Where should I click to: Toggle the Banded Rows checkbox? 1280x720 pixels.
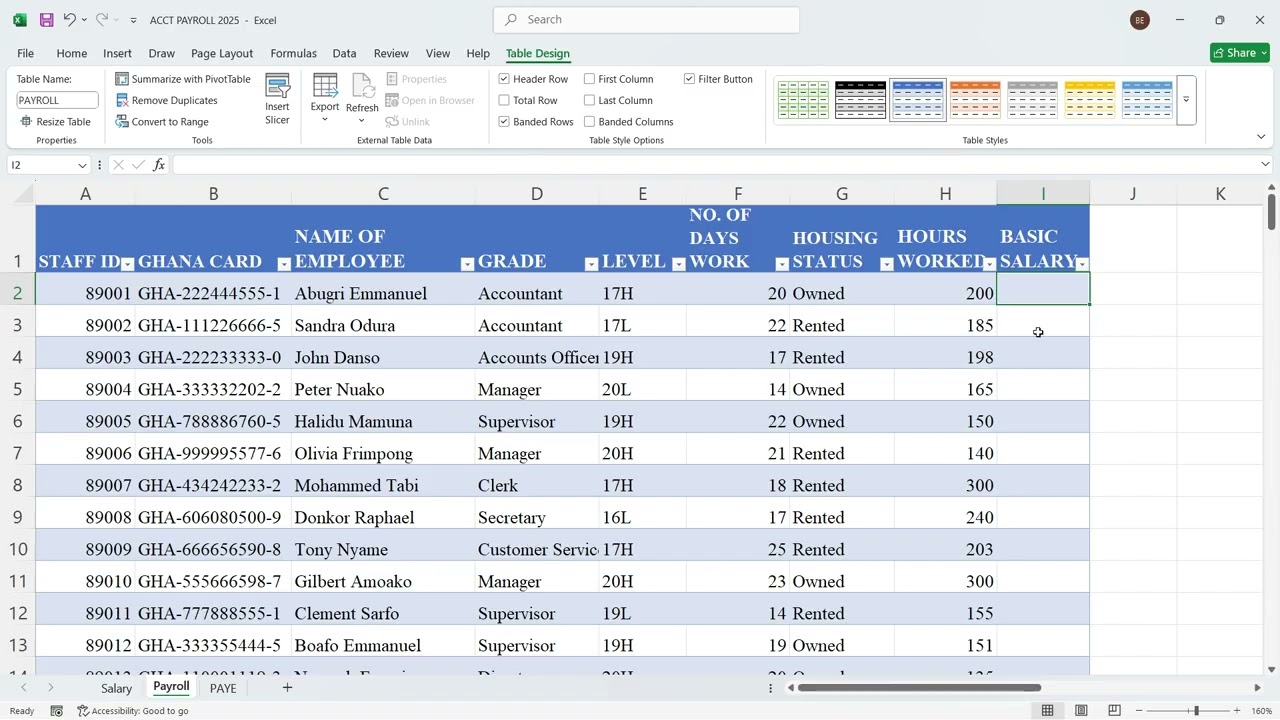tap(504, 122)
